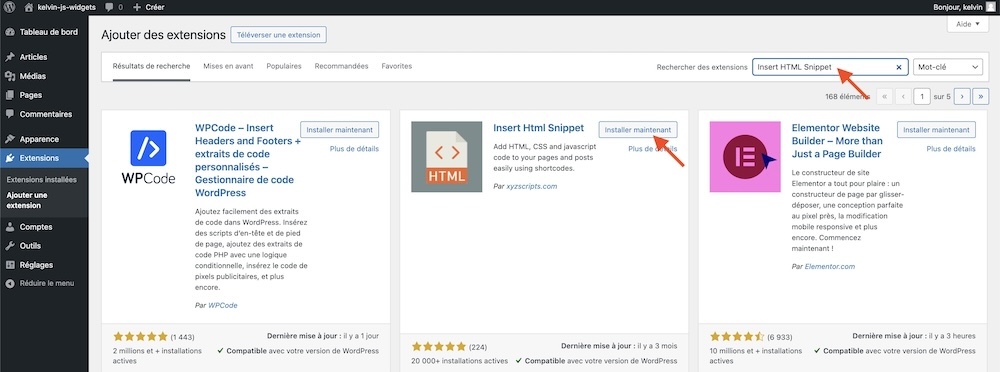Click the Réglages settings icon

[x=10, y=265]
